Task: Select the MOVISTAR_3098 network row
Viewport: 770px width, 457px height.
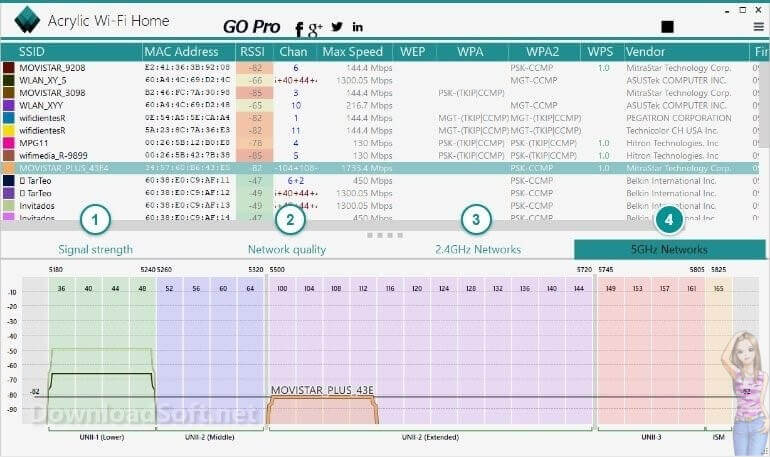Action: point(381,93)
